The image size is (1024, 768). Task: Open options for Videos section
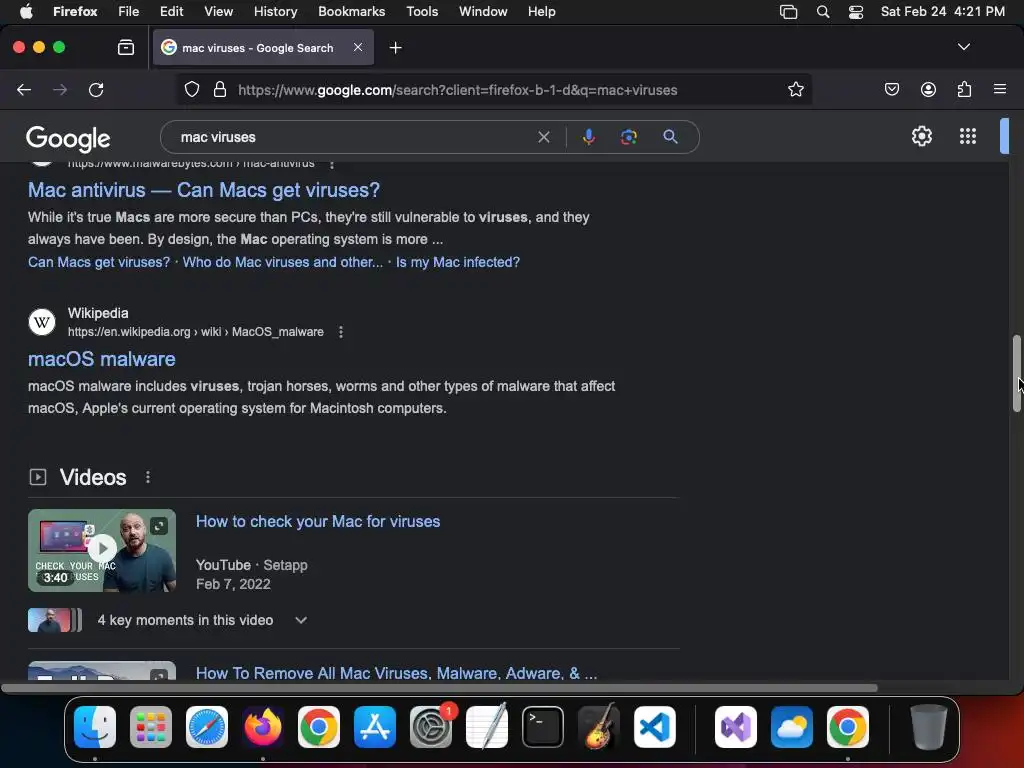tap(148, 477)
